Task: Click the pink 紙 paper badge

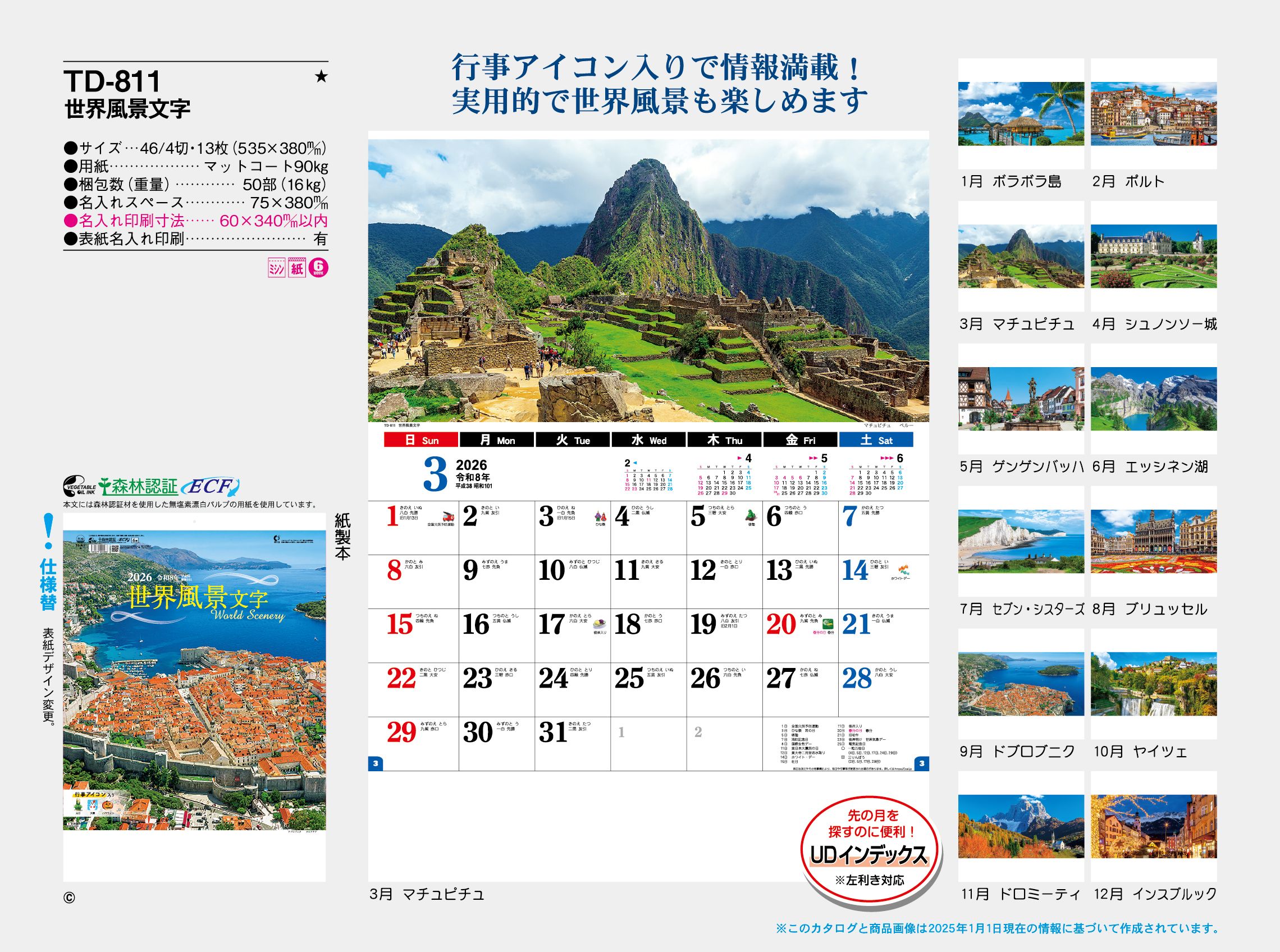Action: (298, 268)
